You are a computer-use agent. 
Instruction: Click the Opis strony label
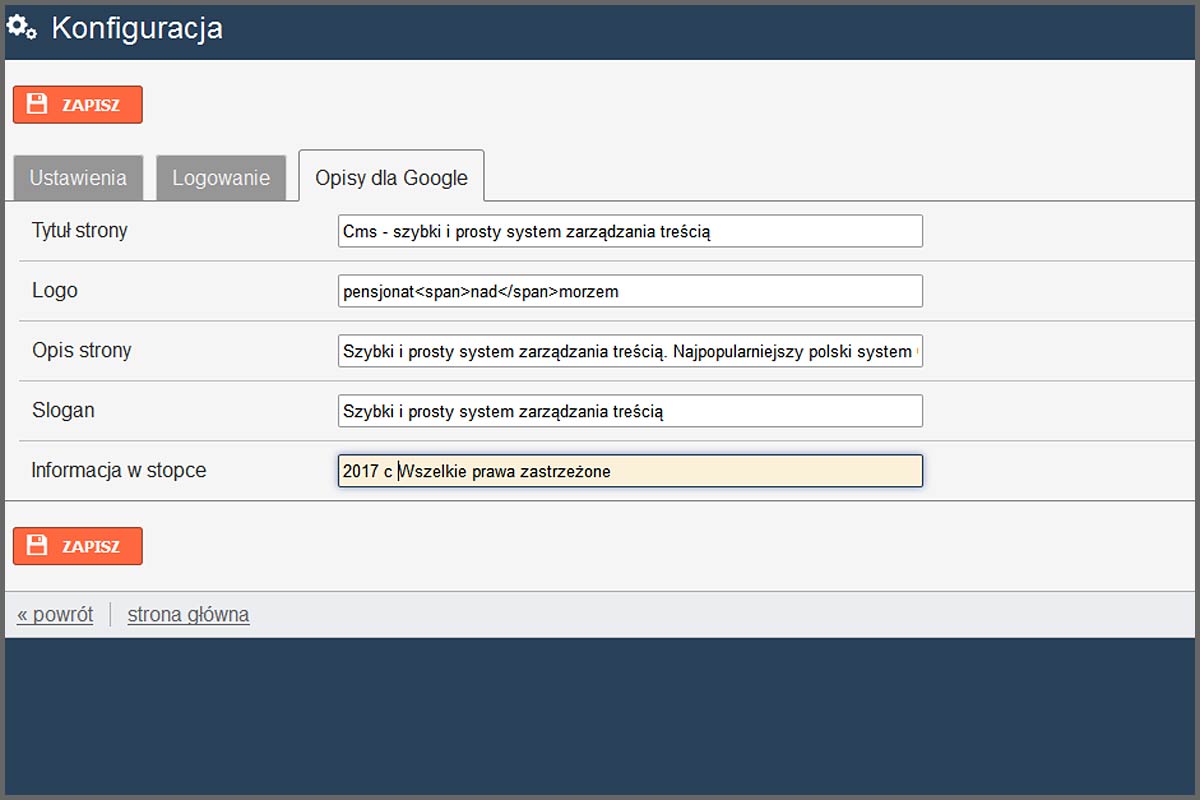[x=82, y=351]
